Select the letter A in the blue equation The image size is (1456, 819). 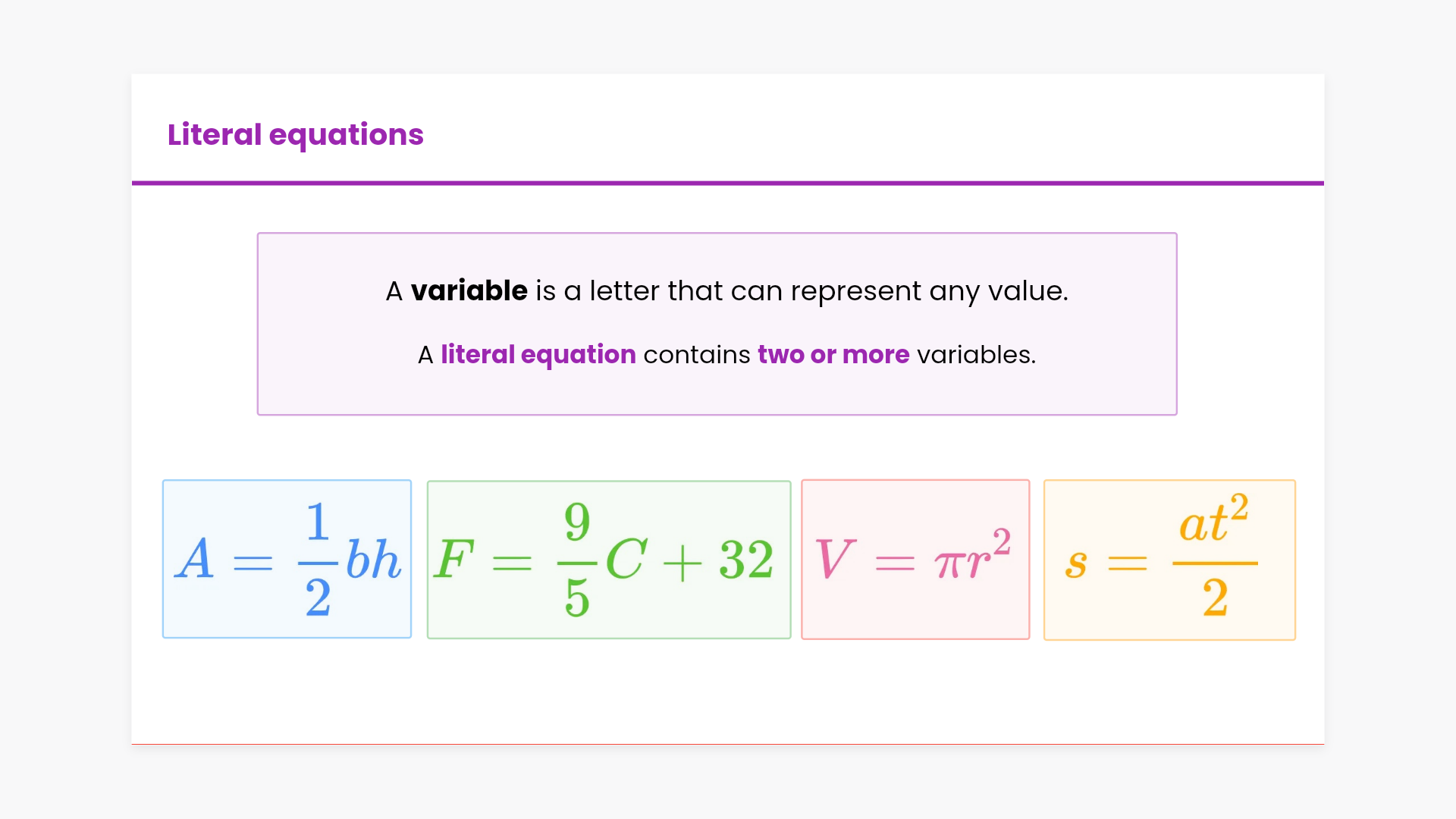pyautogui.click(x=196, y=560)
